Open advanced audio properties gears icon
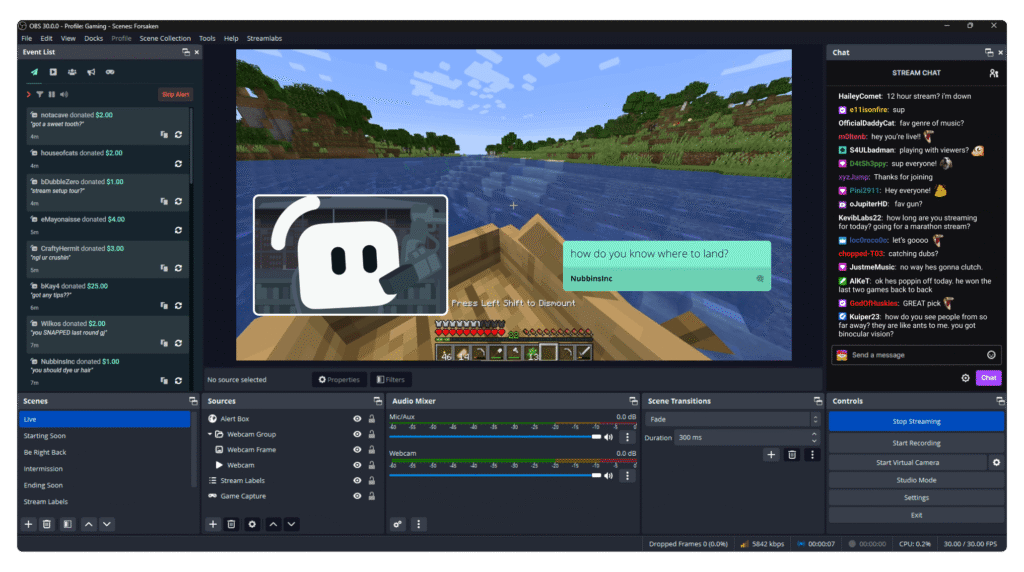The height and width of the screenshot is (572, 1024). tap(398, 524)
